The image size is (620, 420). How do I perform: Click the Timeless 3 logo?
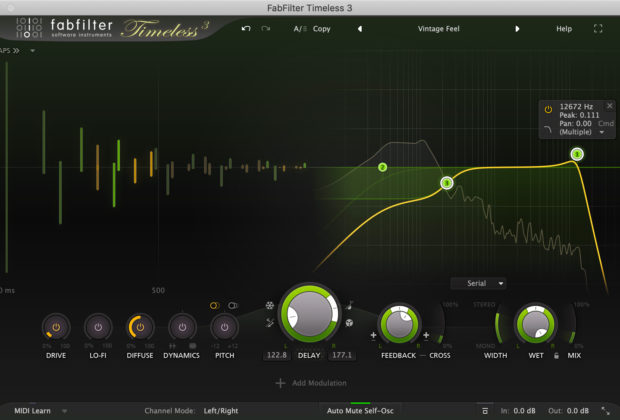pos(165,28)
